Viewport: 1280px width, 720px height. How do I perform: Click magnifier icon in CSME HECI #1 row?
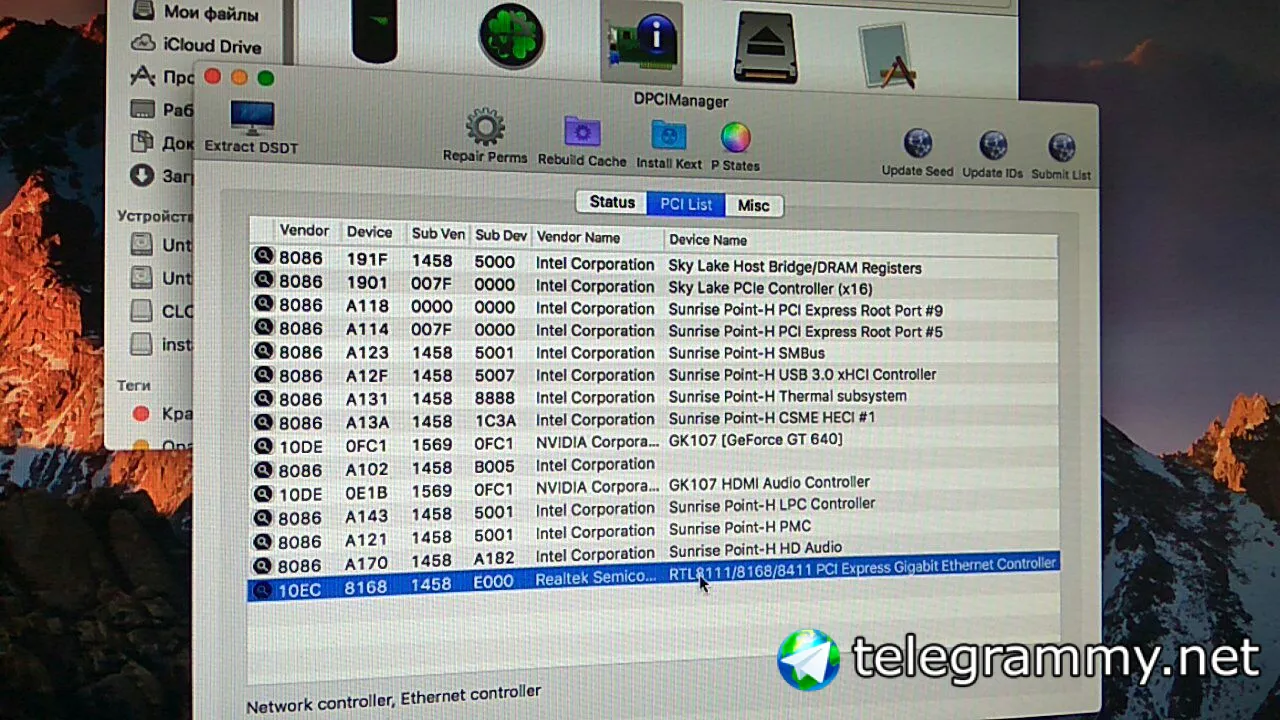(x=263, y=422)
